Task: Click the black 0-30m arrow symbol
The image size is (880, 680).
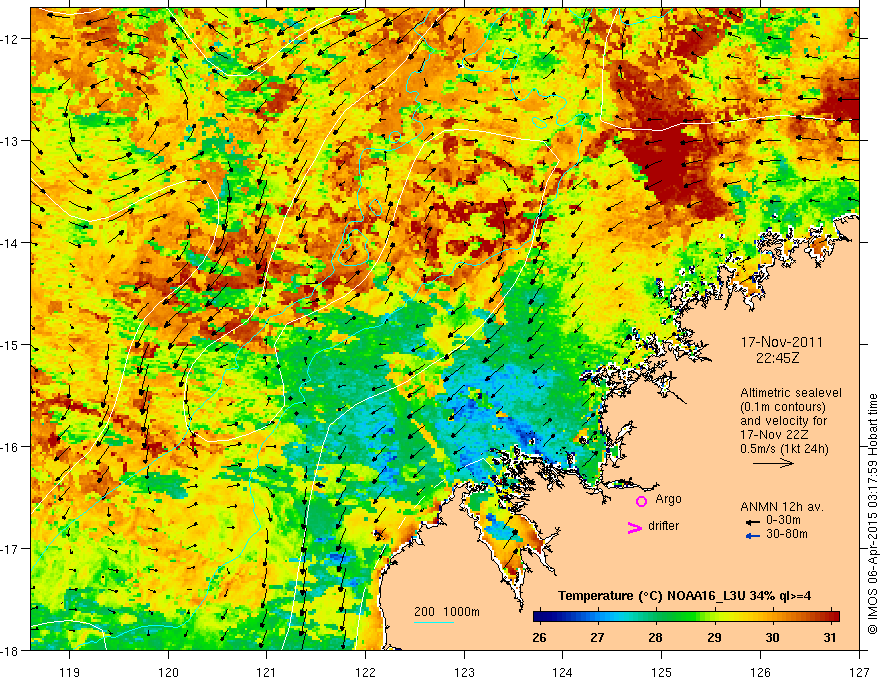Action: pos(753,522)
